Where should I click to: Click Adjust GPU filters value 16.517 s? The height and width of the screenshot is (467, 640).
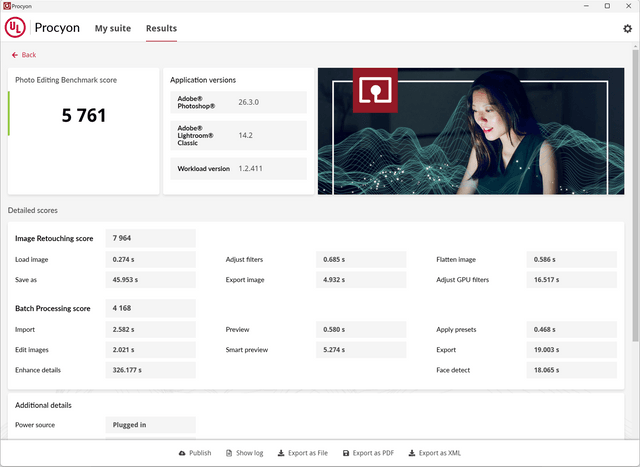tap(571, 280)
